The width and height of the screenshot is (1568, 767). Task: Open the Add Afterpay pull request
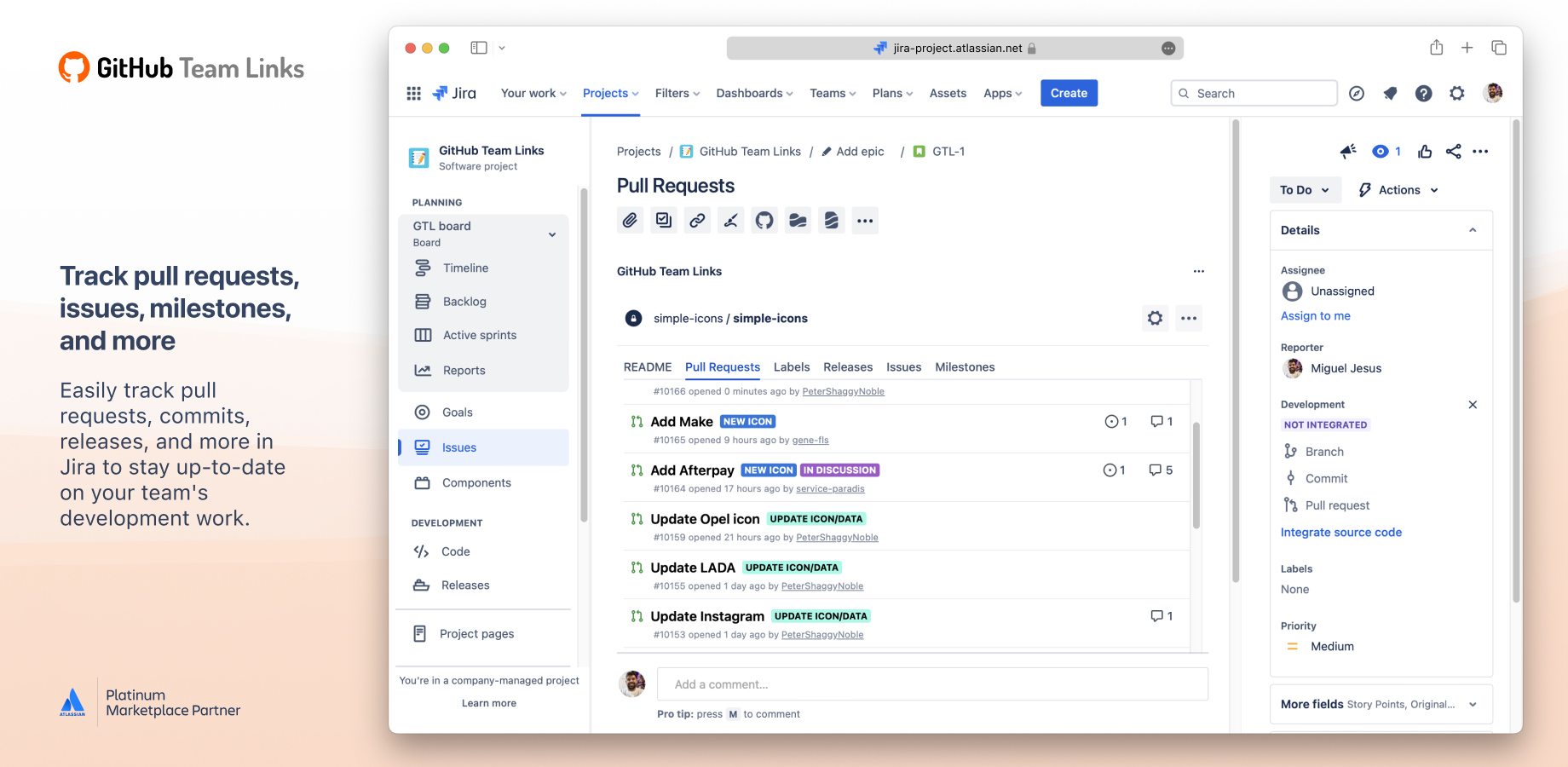pyautogui.click(x=692, y=470)
